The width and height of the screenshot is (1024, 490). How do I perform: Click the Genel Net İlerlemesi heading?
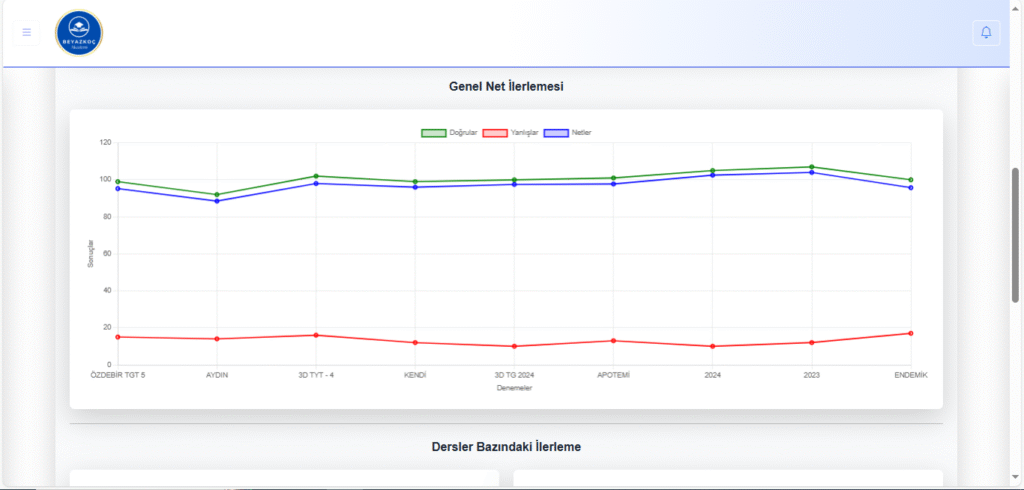pos(506,86)
